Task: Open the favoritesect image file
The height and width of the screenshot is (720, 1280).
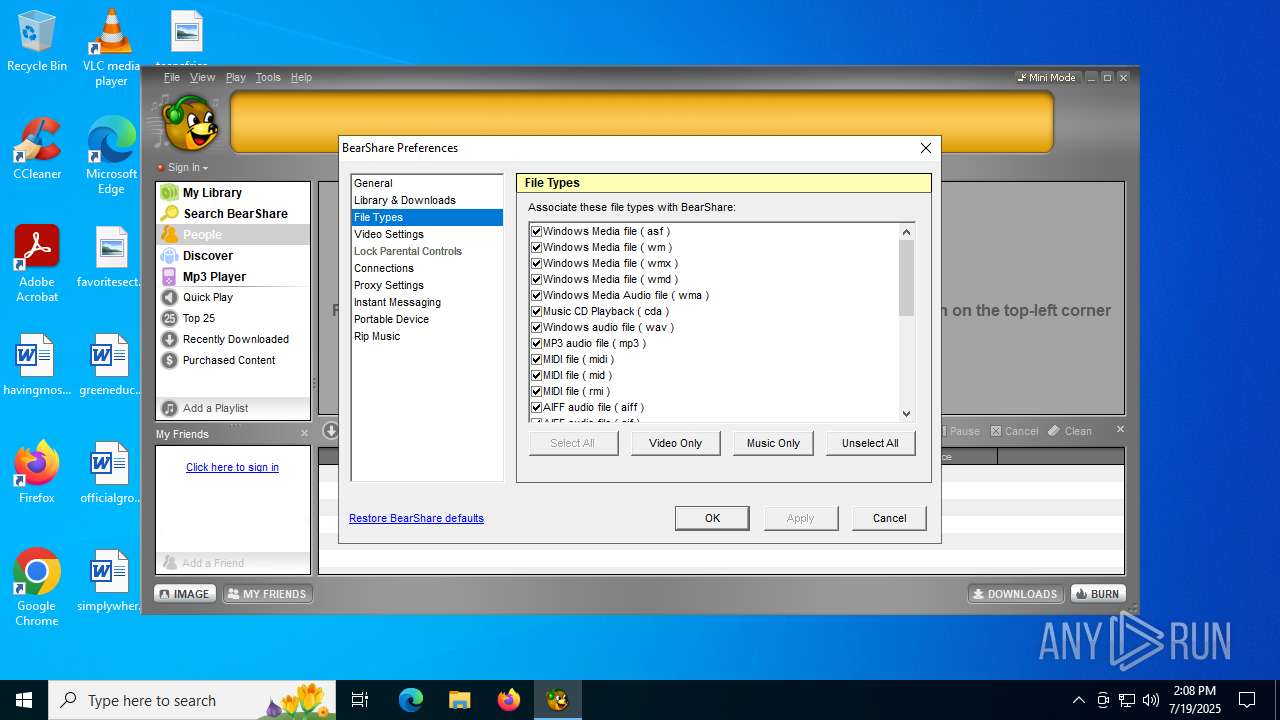Action: 111,257
